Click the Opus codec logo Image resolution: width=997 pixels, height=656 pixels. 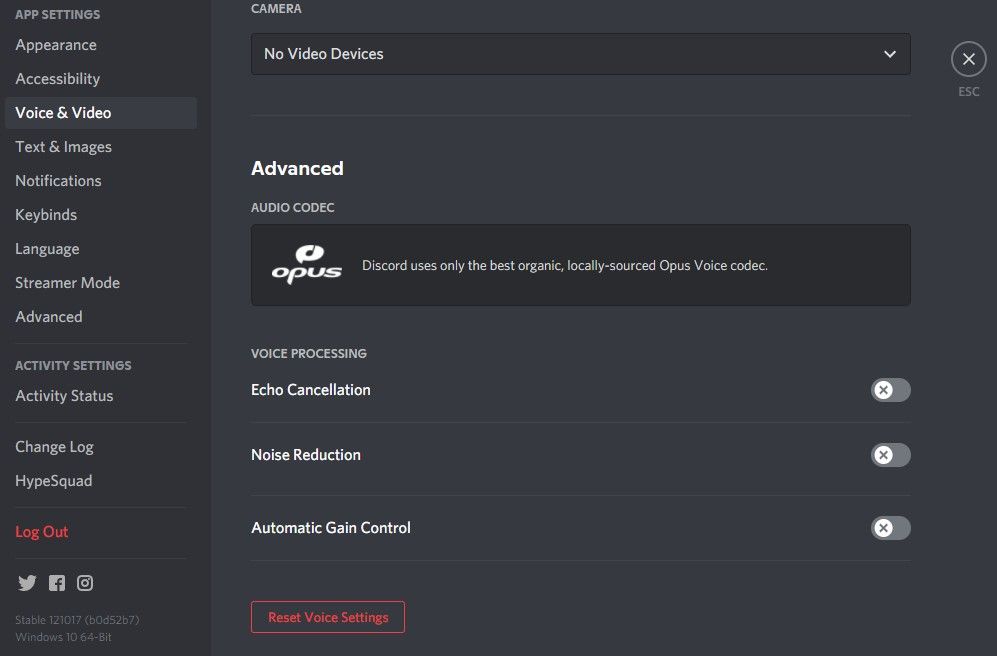[x=306, y=264]
